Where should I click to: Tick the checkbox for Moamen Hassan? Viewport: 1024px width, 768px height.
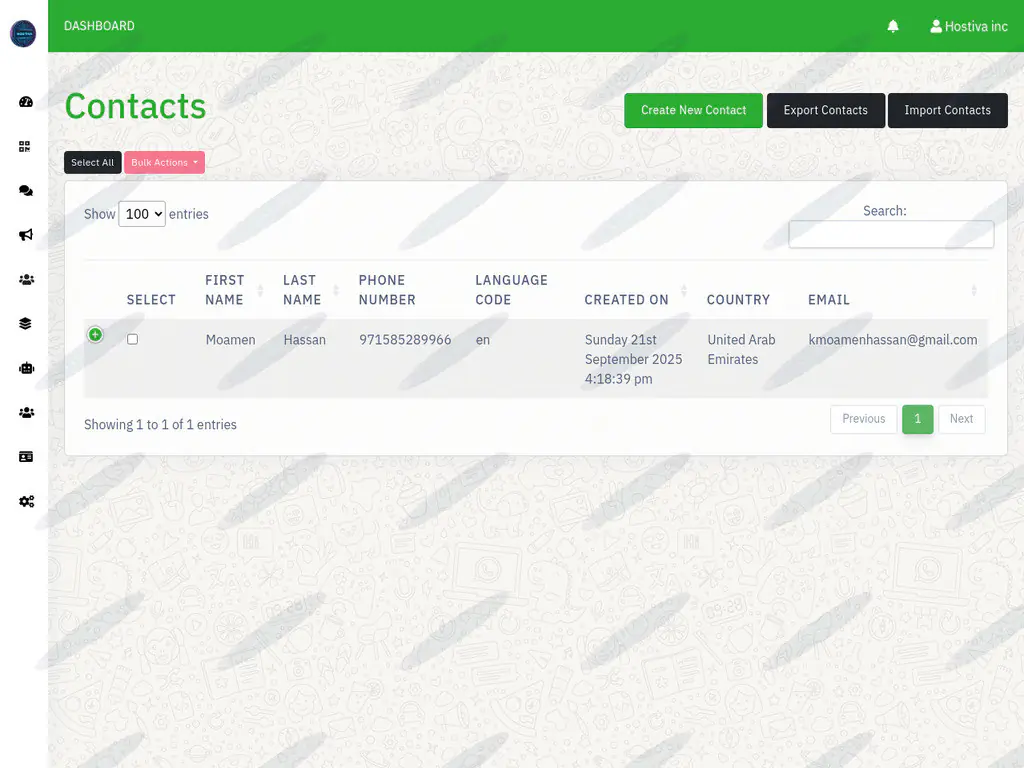[x=132, y=340]
